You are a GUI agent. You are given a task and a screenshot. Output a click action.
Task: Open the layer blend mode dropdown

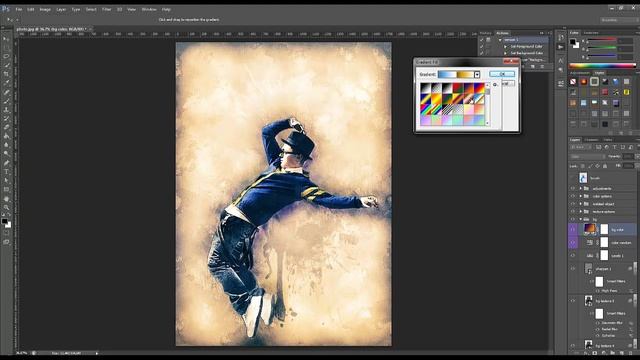[x=588, y=156]
